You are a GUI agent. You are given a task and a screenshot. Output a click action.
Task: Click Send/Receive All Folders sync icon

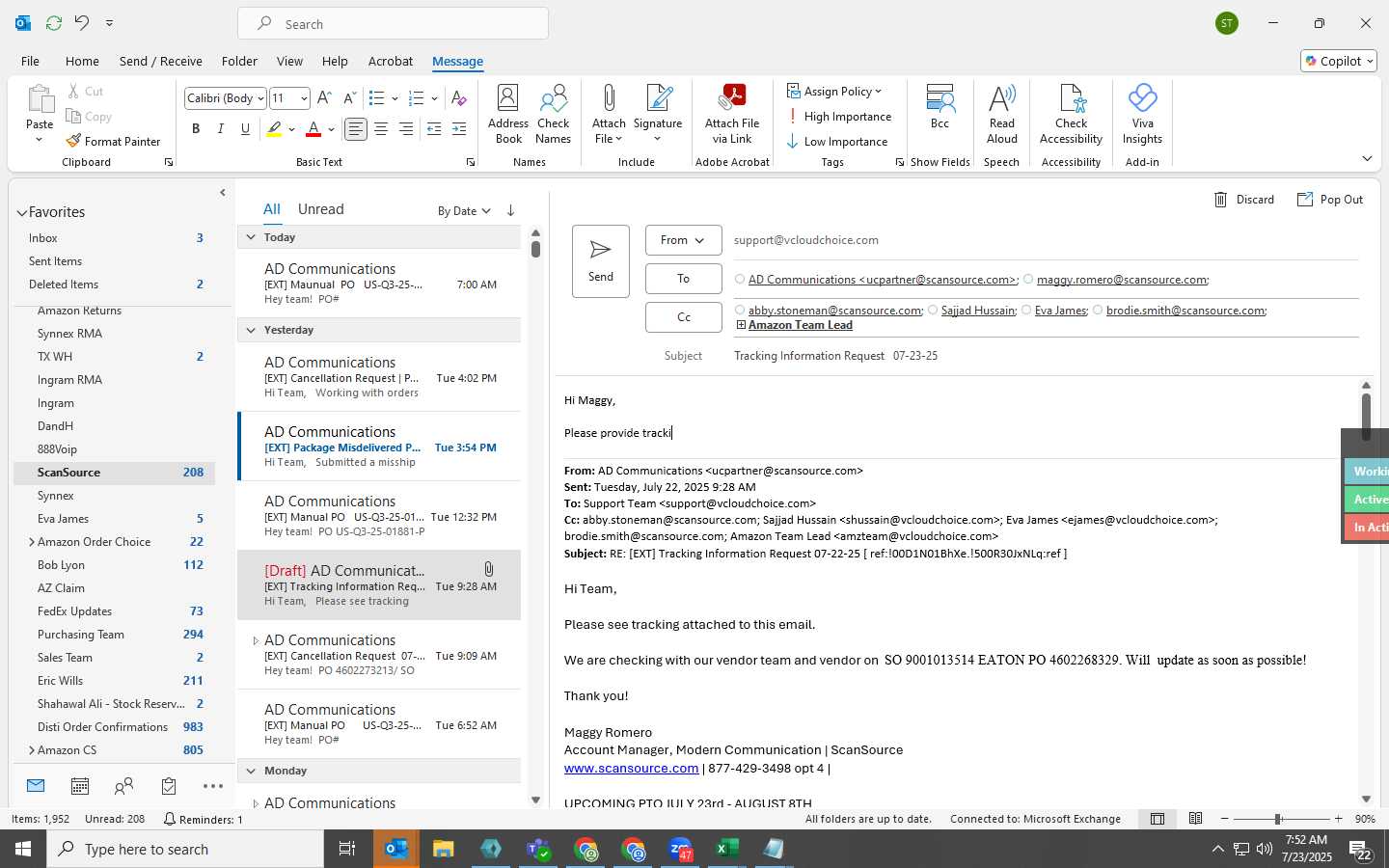pos(54,22)
